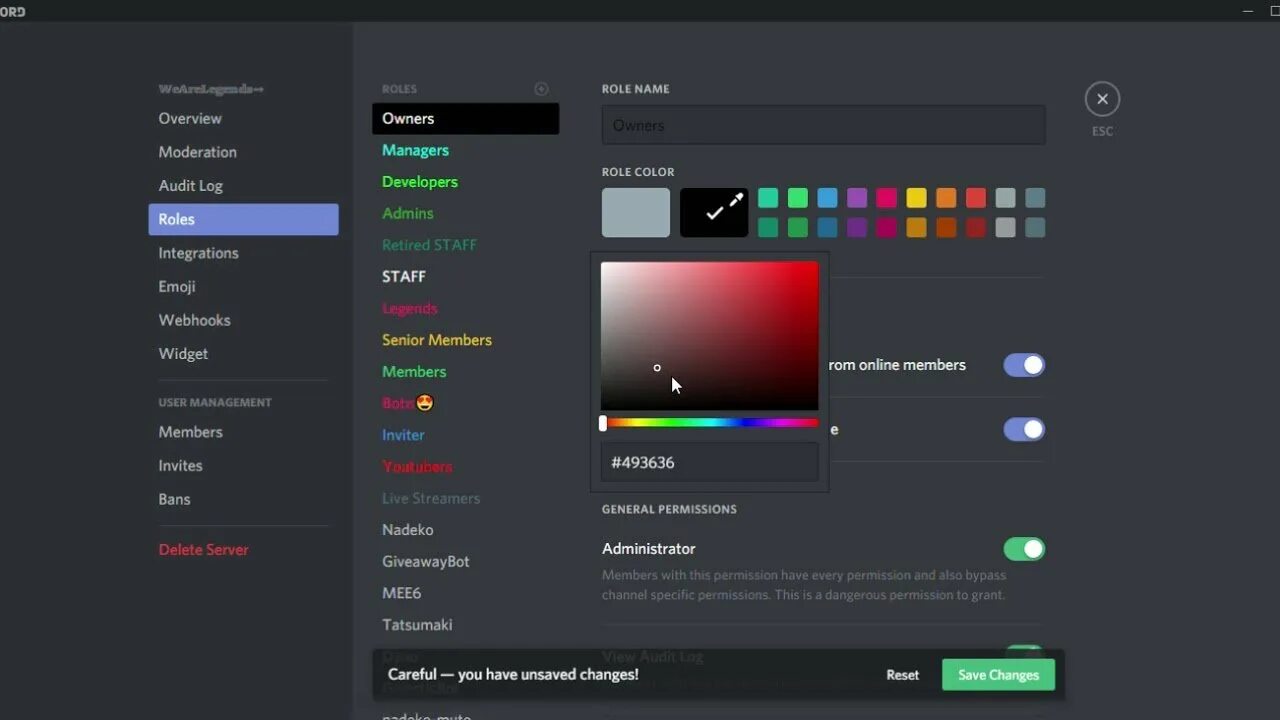Pick the bright pink color swatch
This screenshot has height=720, width=1280.
coord(887,198)
